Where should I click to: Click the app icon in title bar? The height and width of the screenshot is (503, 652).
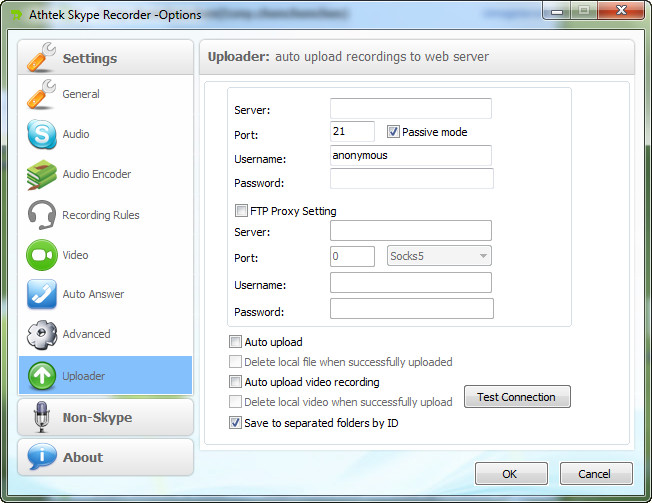tap(17, 15)
